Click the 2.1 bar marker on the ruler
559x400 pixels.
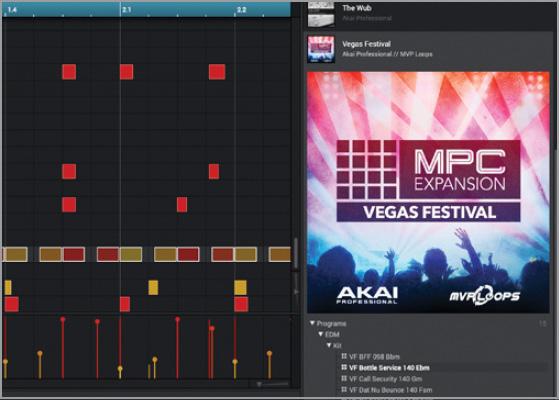coord(127,9)
